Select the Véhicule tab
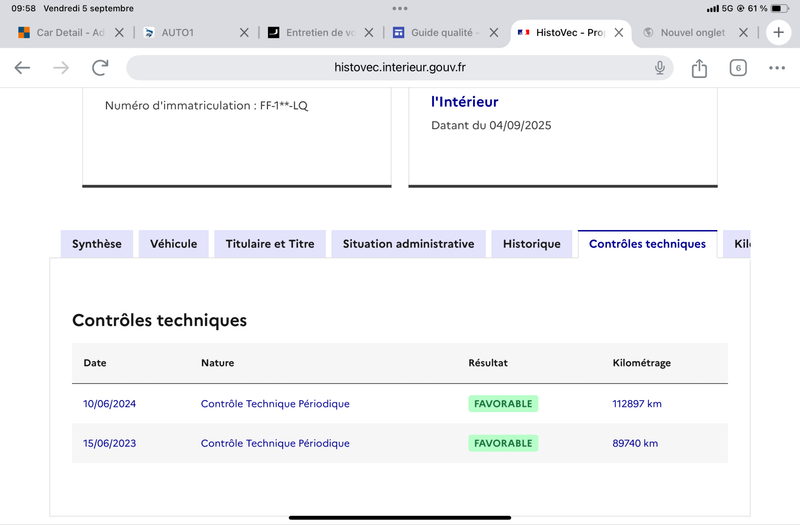Viewport: 800px width, 525px height. pyautogui.click(x=174, y=244)
